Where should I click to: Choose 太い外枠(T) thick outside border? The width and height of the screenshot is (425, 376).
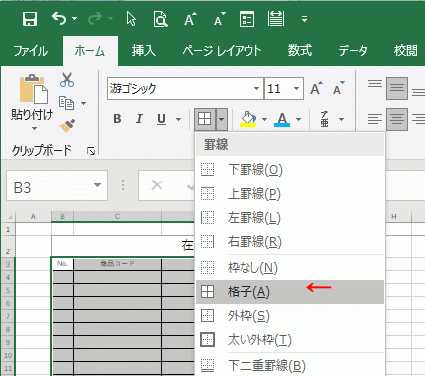[290, 340]
